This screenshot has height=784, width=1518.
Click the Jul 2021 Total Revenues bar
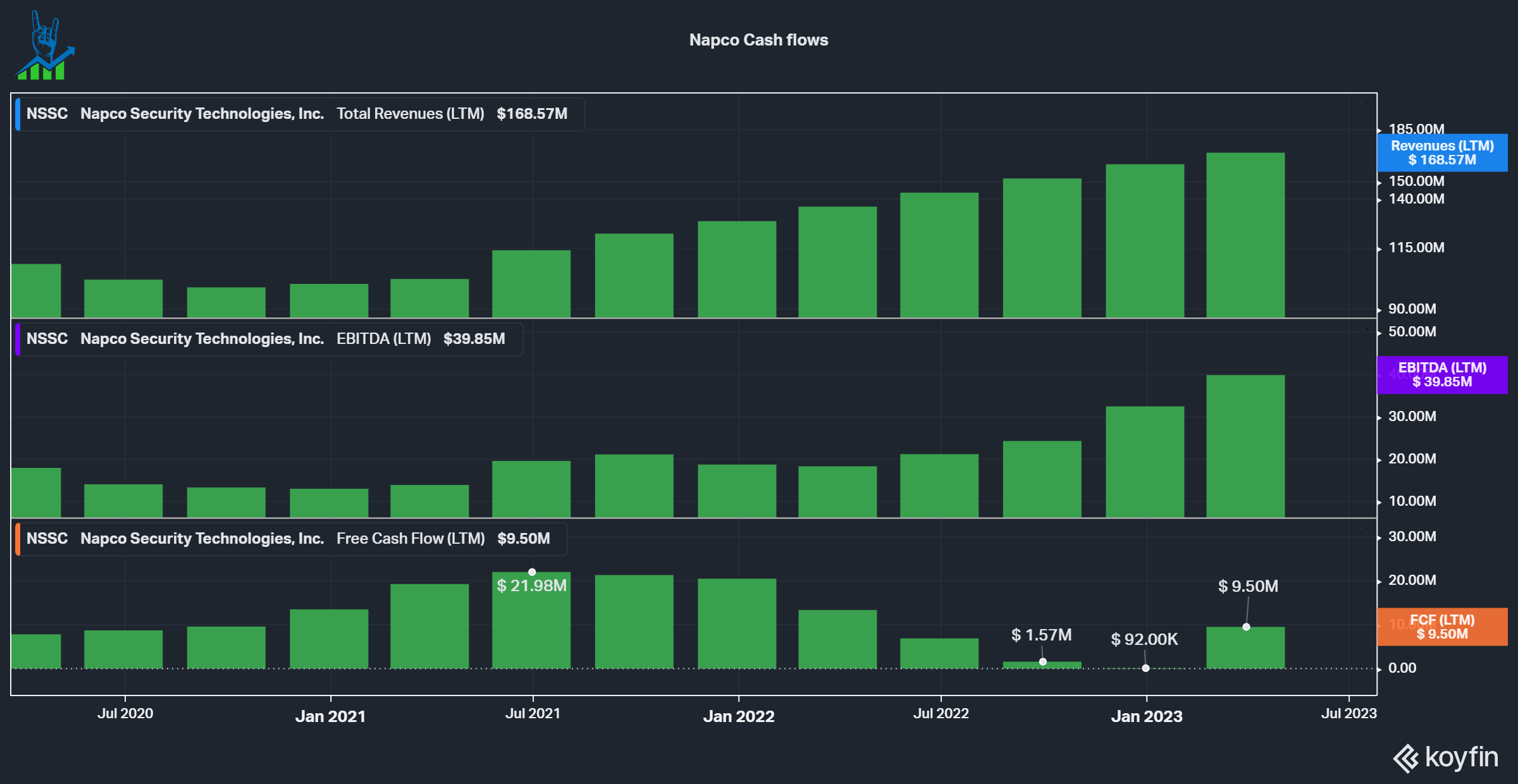(531, 284)
